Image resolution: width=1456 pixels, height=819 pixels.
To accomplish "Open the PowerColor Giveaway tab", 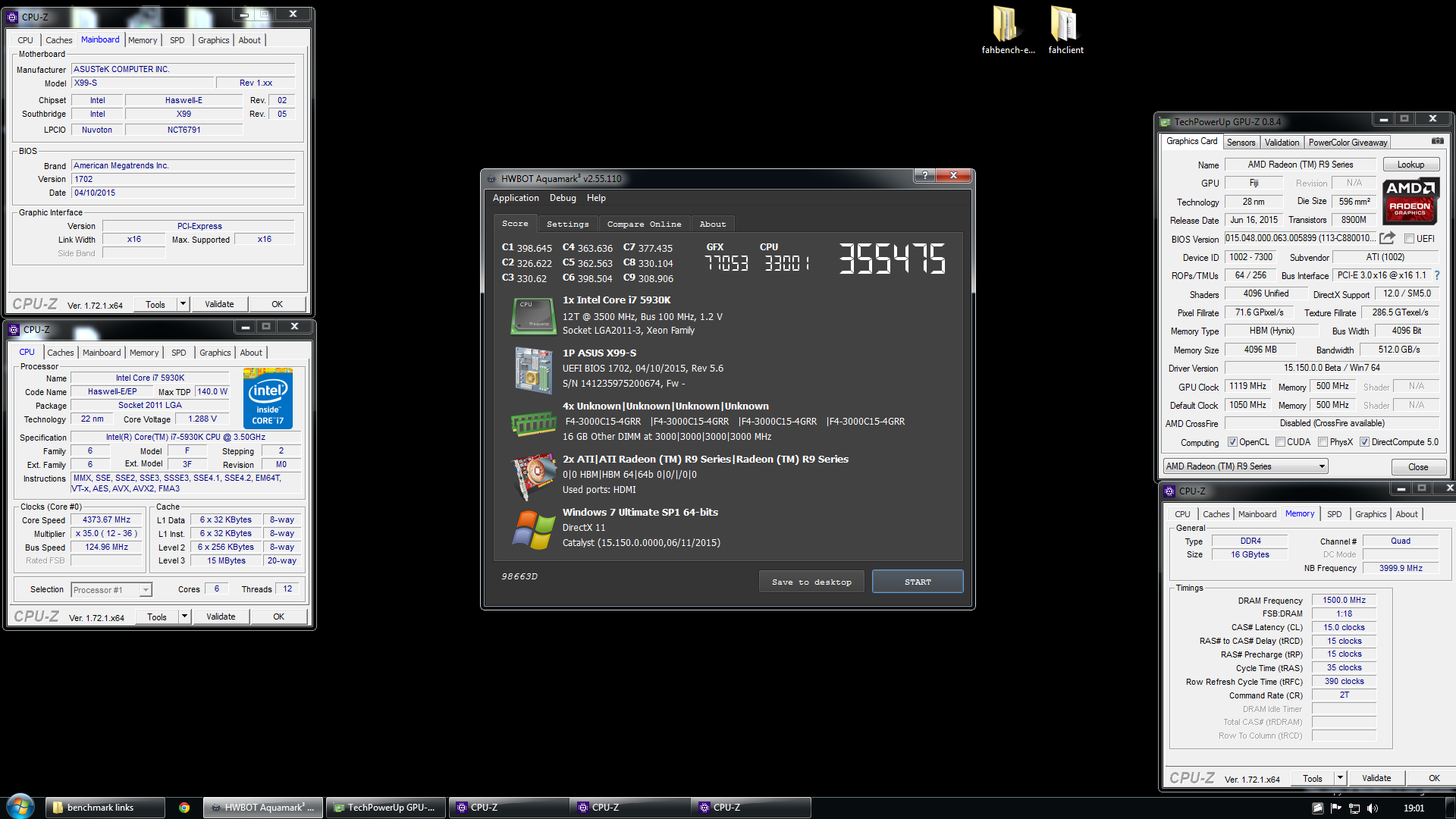I will pyautogui.click(x=1348, y=142).
